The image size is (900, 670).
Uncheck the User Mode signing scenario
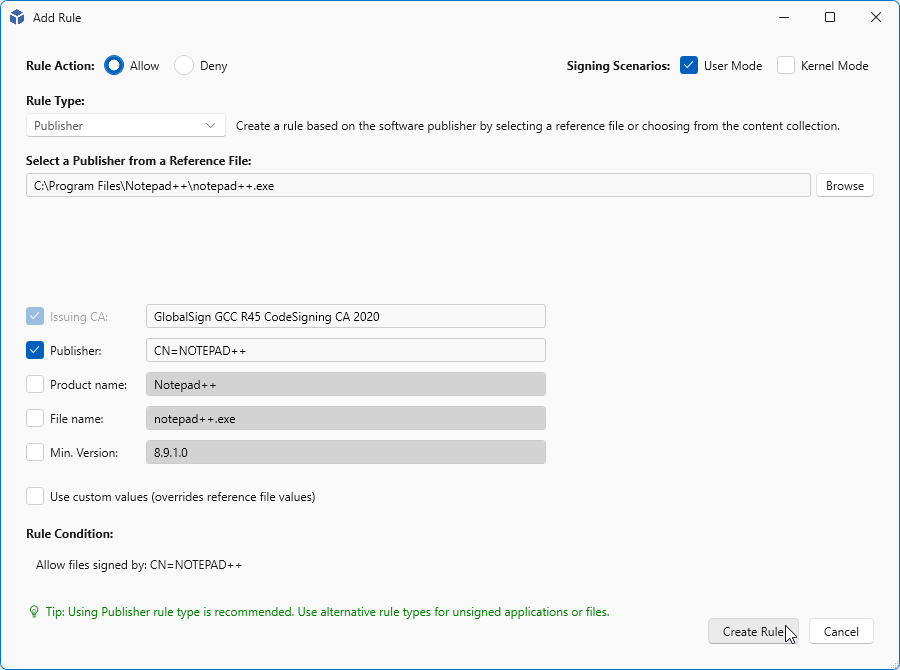[x=688, y=66]
